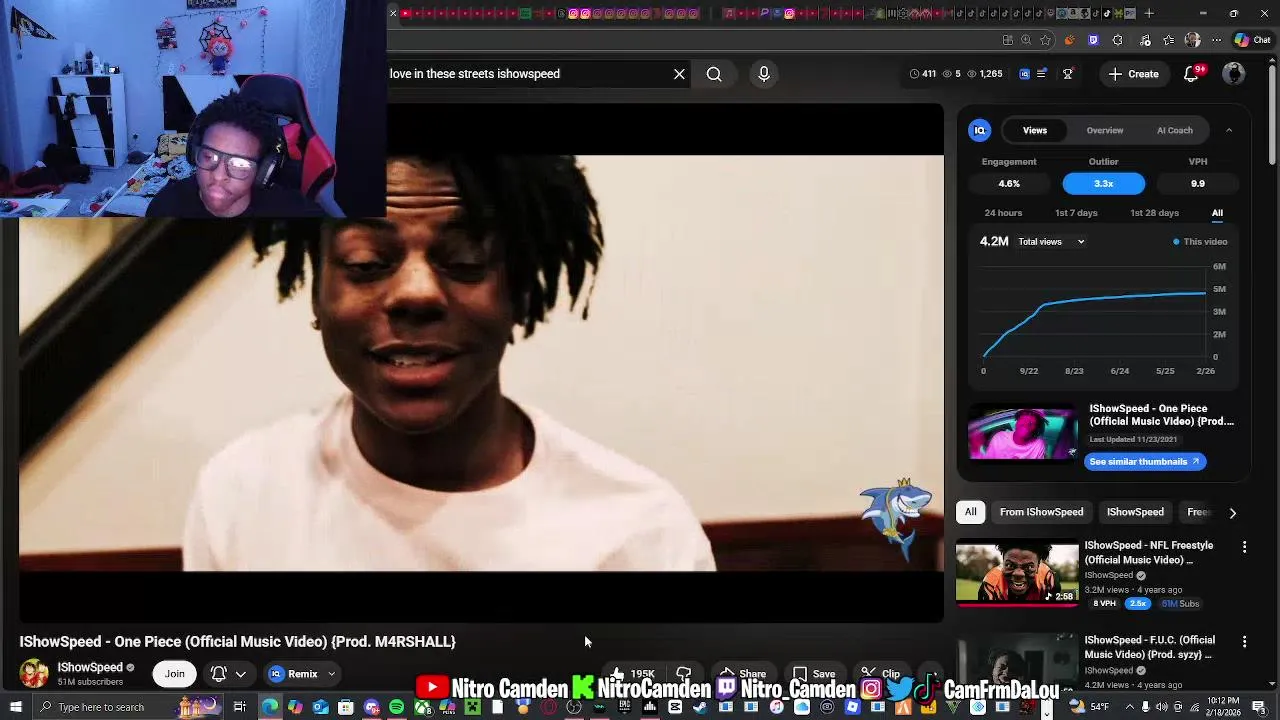Screen dimensions: 1280x720
Task: Open a new browser tab
Action: click(1149, 13)
